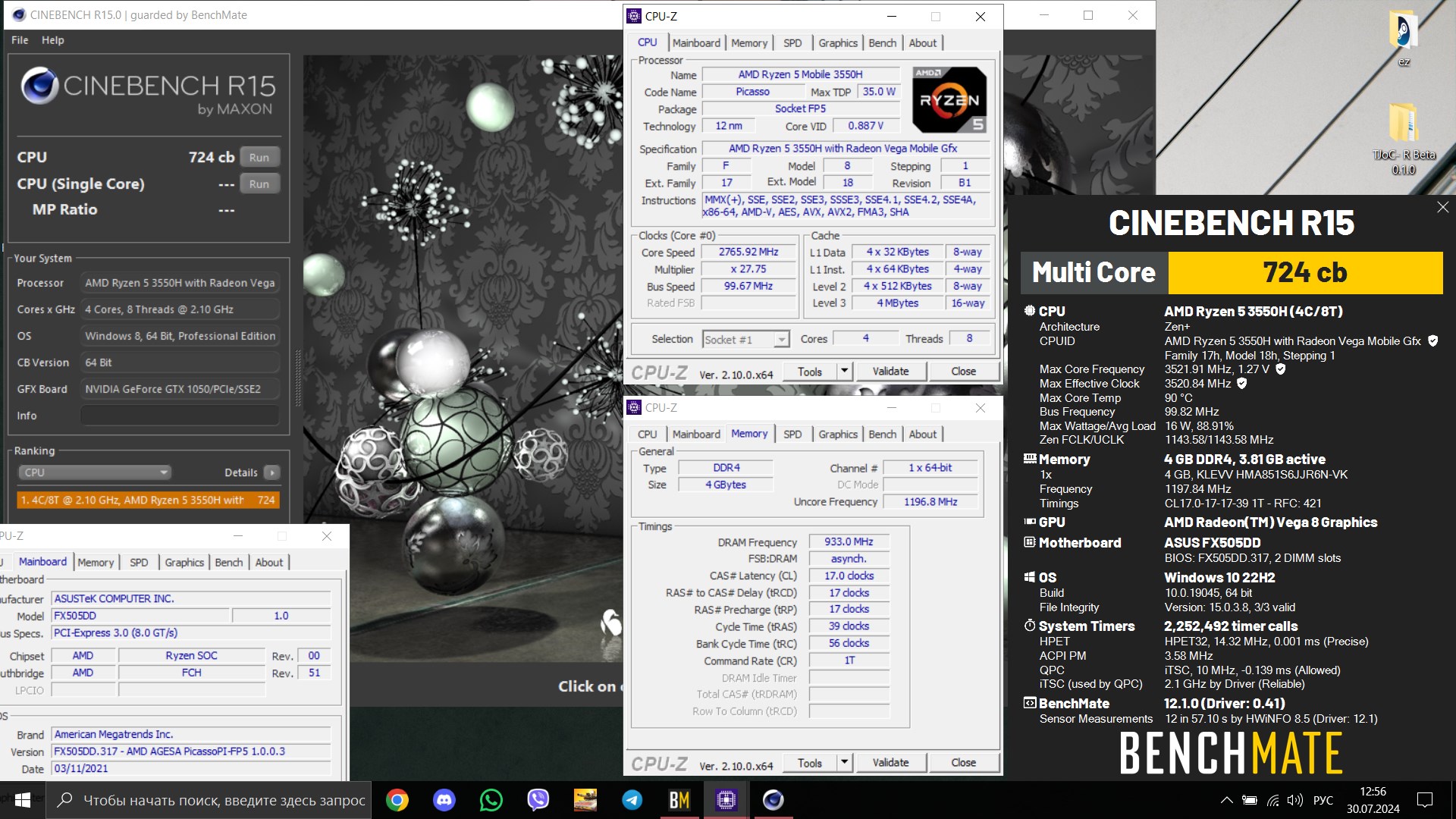Image resolution: width=1456 pixels, height=819 pixels.
Task: Open Discord from the taskbar
Action: click(444, 800)
